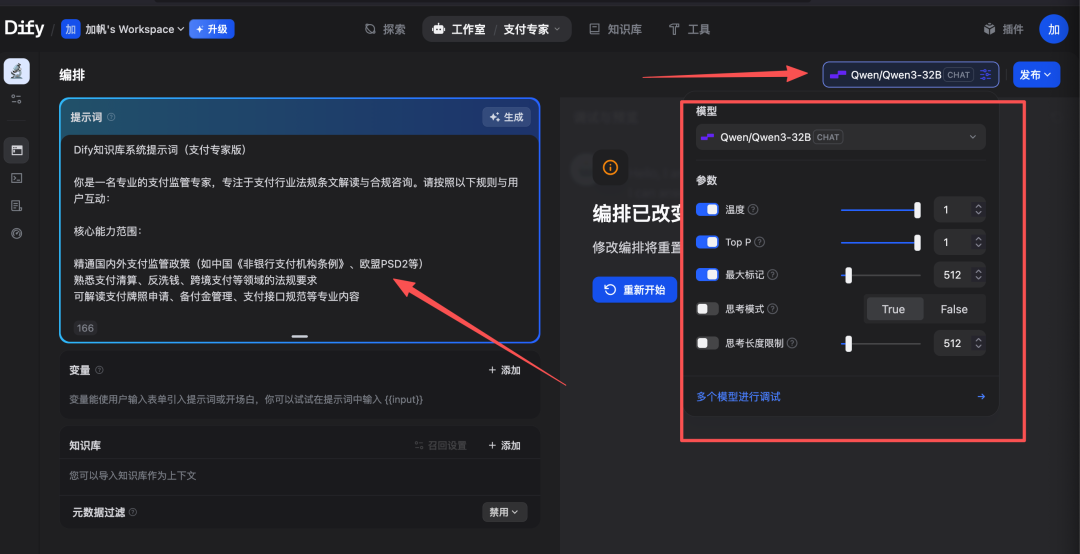Enable the 思考长度限制 switch
The image size is (1080, 554).
[x=707, y=342]
